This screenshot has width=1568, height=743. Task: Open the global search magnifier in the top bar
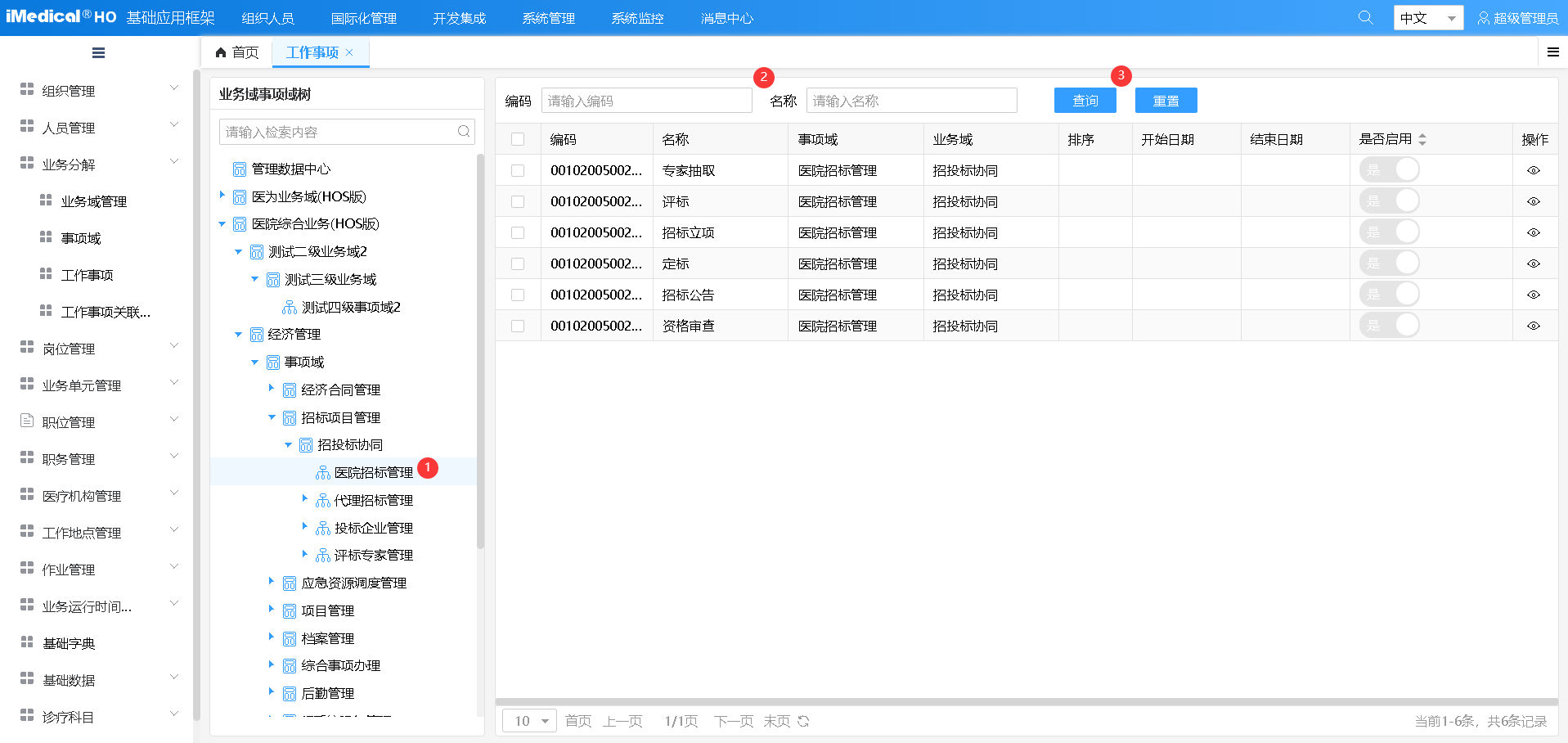[1364, 16]
